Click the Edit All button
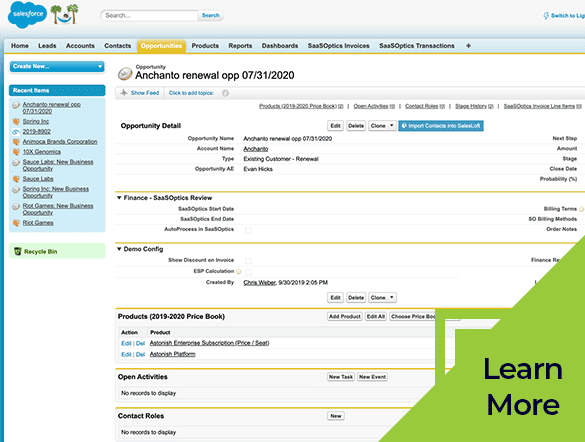The width and height of the screenshot is (585, 442). pyautogui.click(x=376, y=316)
